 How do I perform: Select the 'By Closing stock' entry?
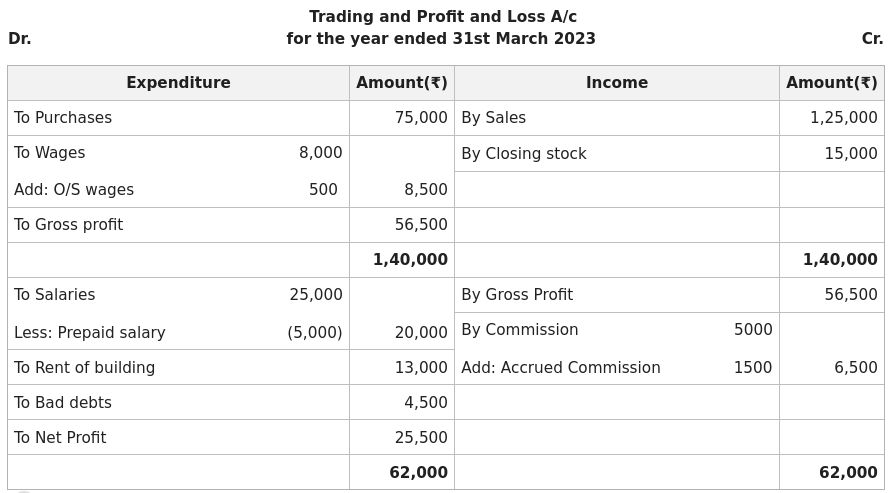point(523,154)
